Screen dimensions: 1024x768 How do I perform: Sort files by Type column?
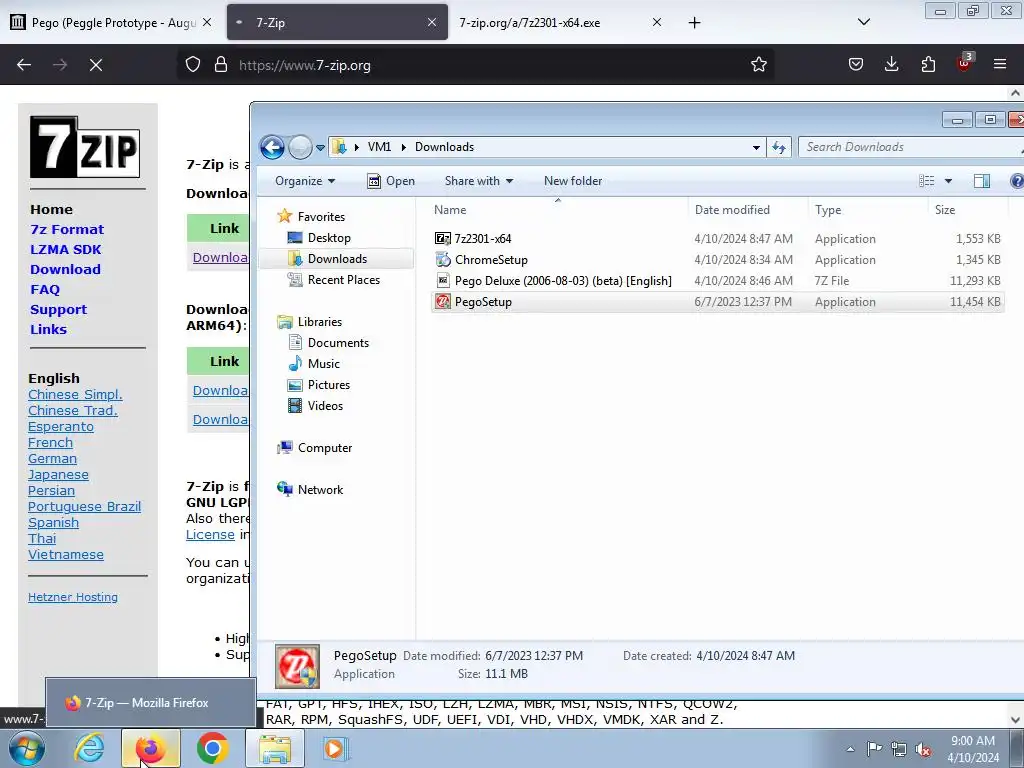(x=867, y=210)
